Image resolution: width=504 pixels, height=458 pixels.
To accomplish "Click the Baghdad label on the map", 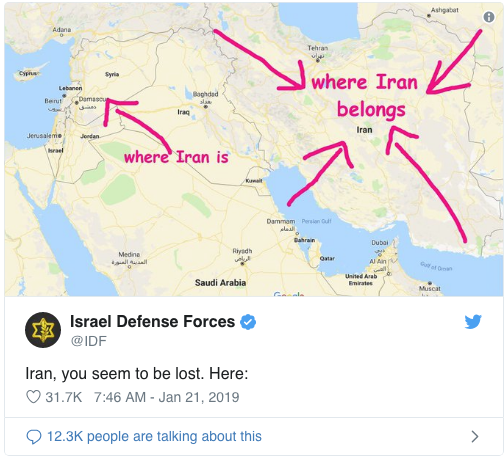I will pyautogui.click(x=205, y=94).
